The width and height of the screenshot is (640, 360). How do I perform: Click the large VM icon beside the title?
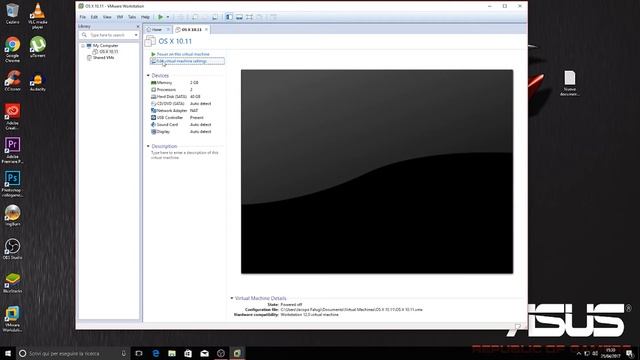(150, 41)
